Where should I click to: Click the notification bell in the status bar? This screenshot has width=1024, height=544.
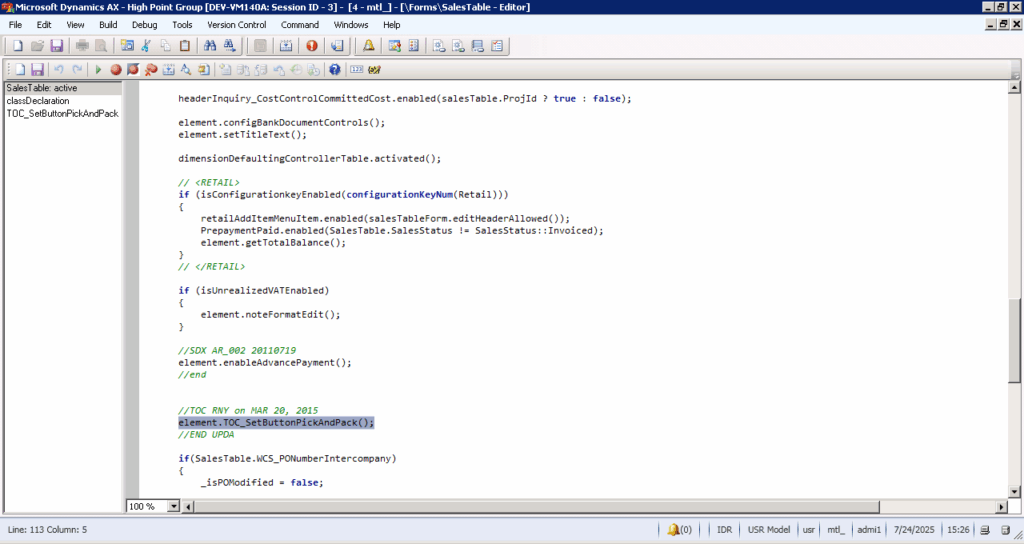coord(673,530)
